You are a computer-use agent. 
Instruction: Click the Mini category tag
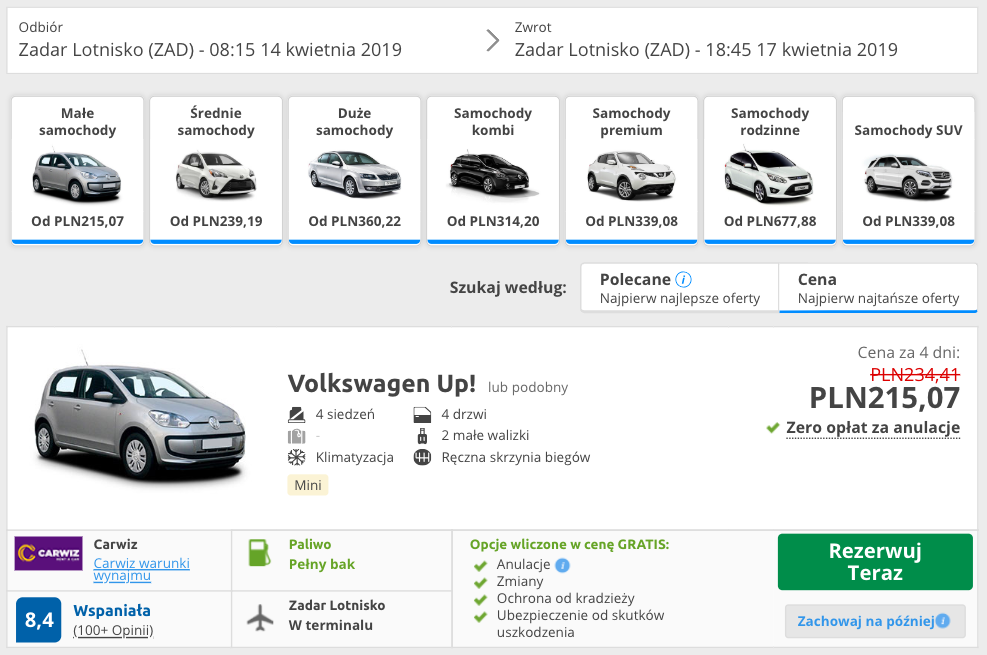pyautogui.click(x=308, y=485)
